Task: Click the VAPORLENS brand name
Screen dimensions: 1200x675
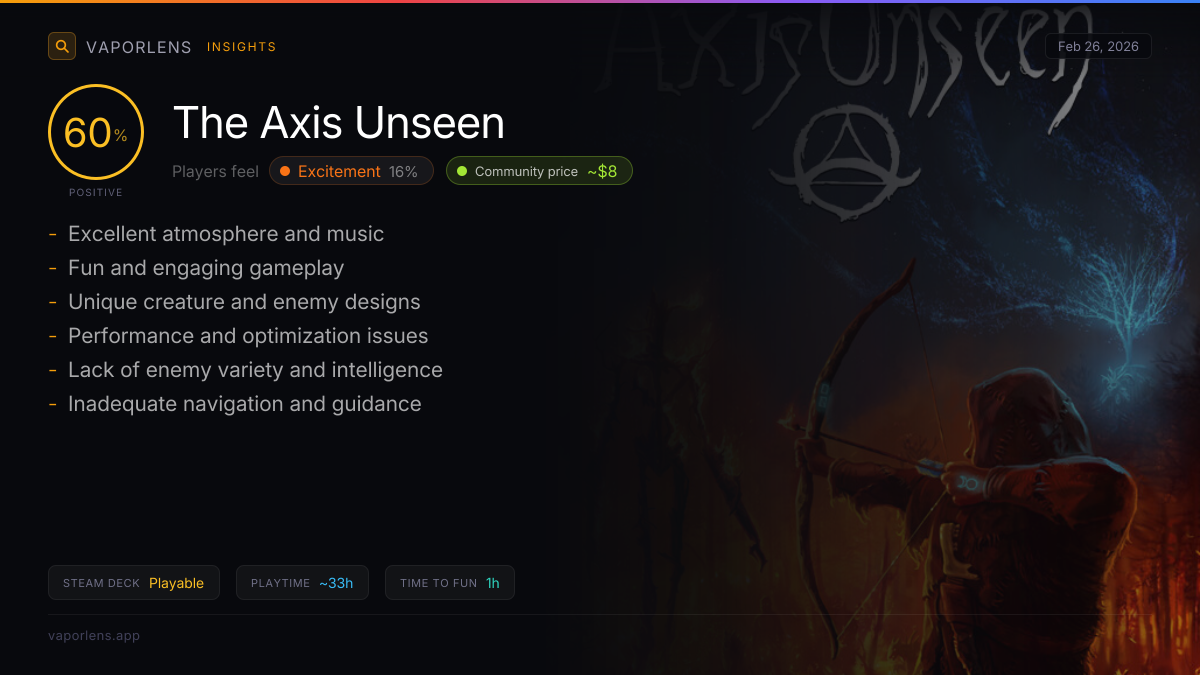Action: pos(139,47)
